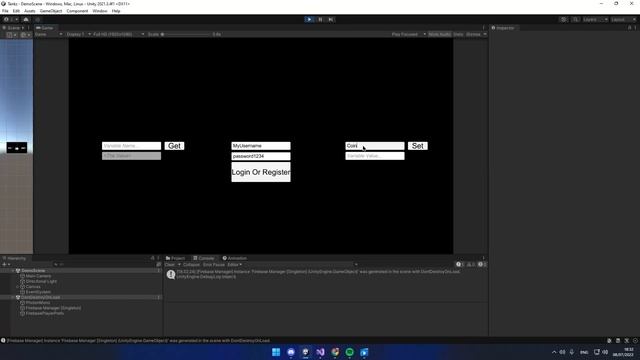Open the Assets menu

[x=29, y=11]
